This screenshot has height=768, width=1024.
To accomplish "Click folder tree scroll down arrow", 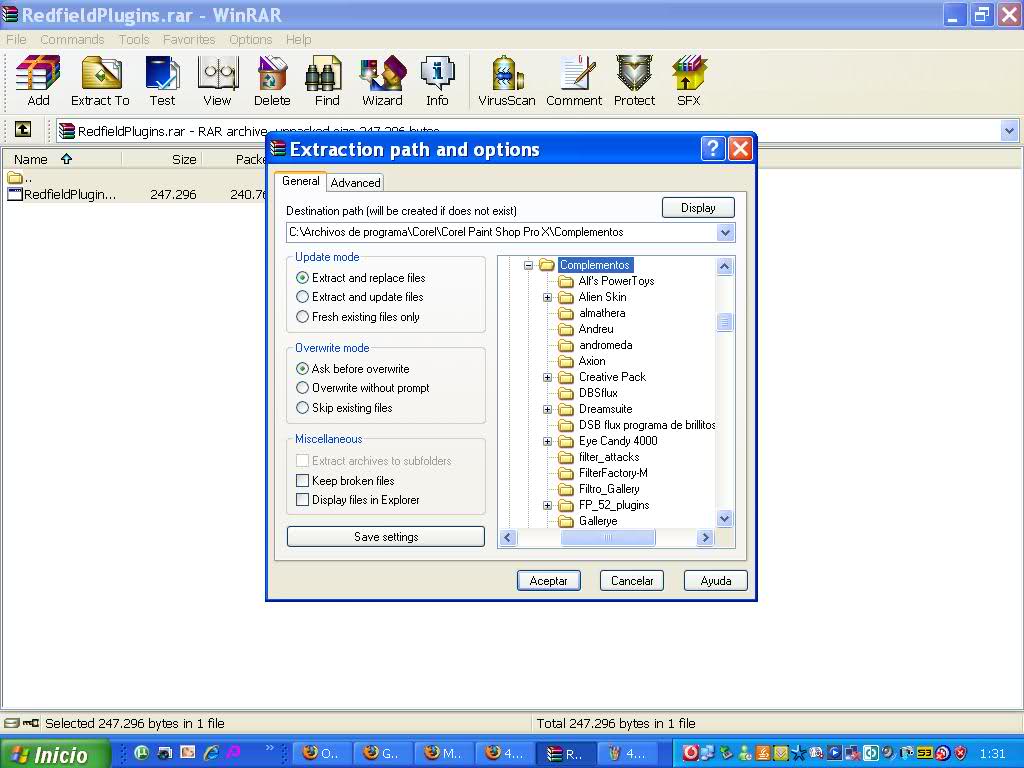I will [724, 519].
